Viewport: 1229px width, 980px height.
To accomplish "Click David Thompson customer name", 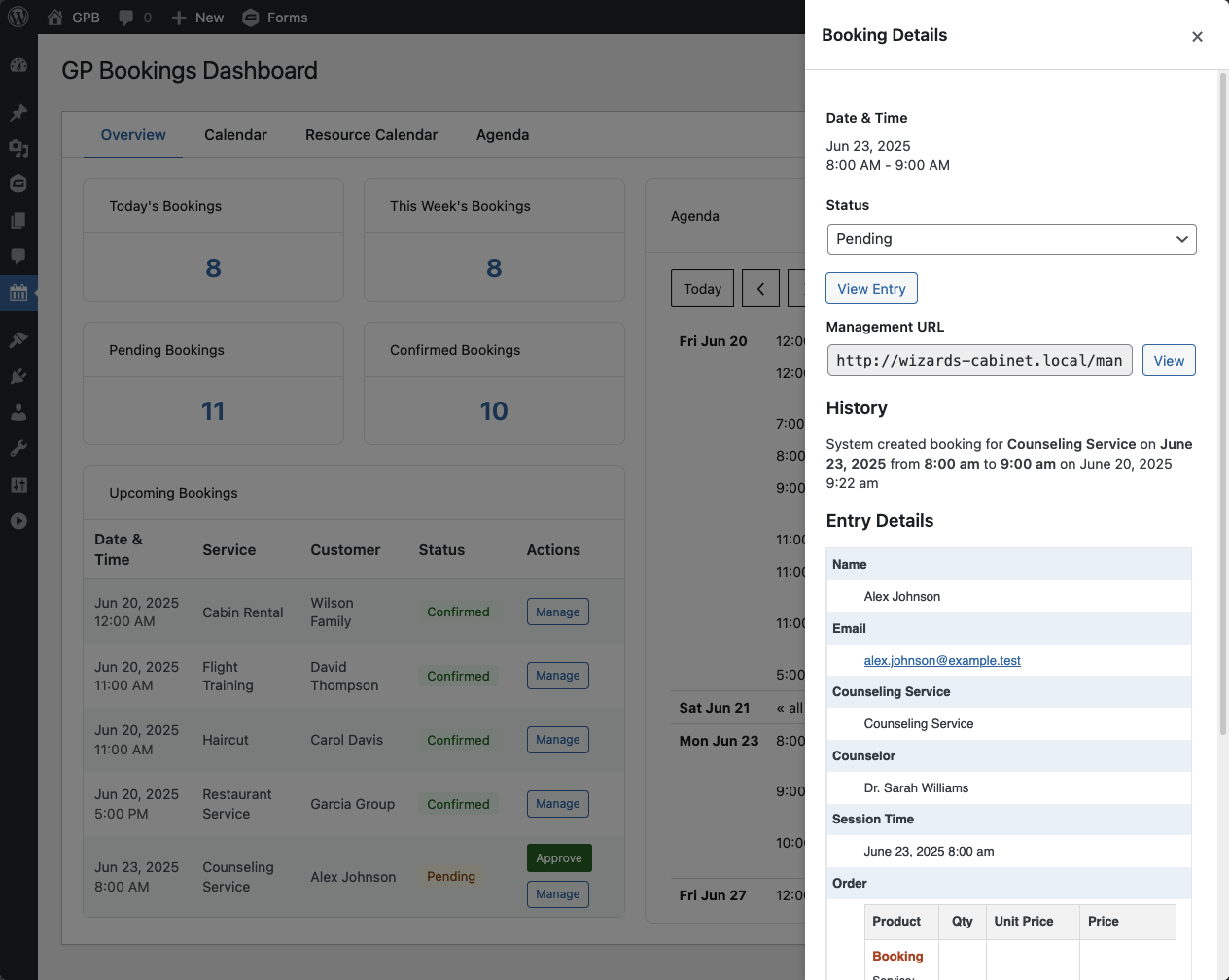I will (344, 677).
